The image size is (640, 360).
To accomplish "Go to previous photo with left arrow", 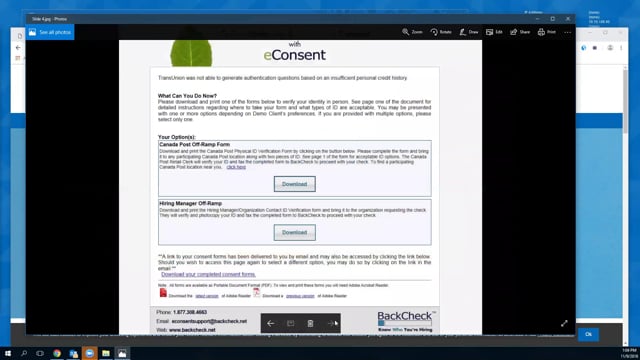I will coord(271,323).
